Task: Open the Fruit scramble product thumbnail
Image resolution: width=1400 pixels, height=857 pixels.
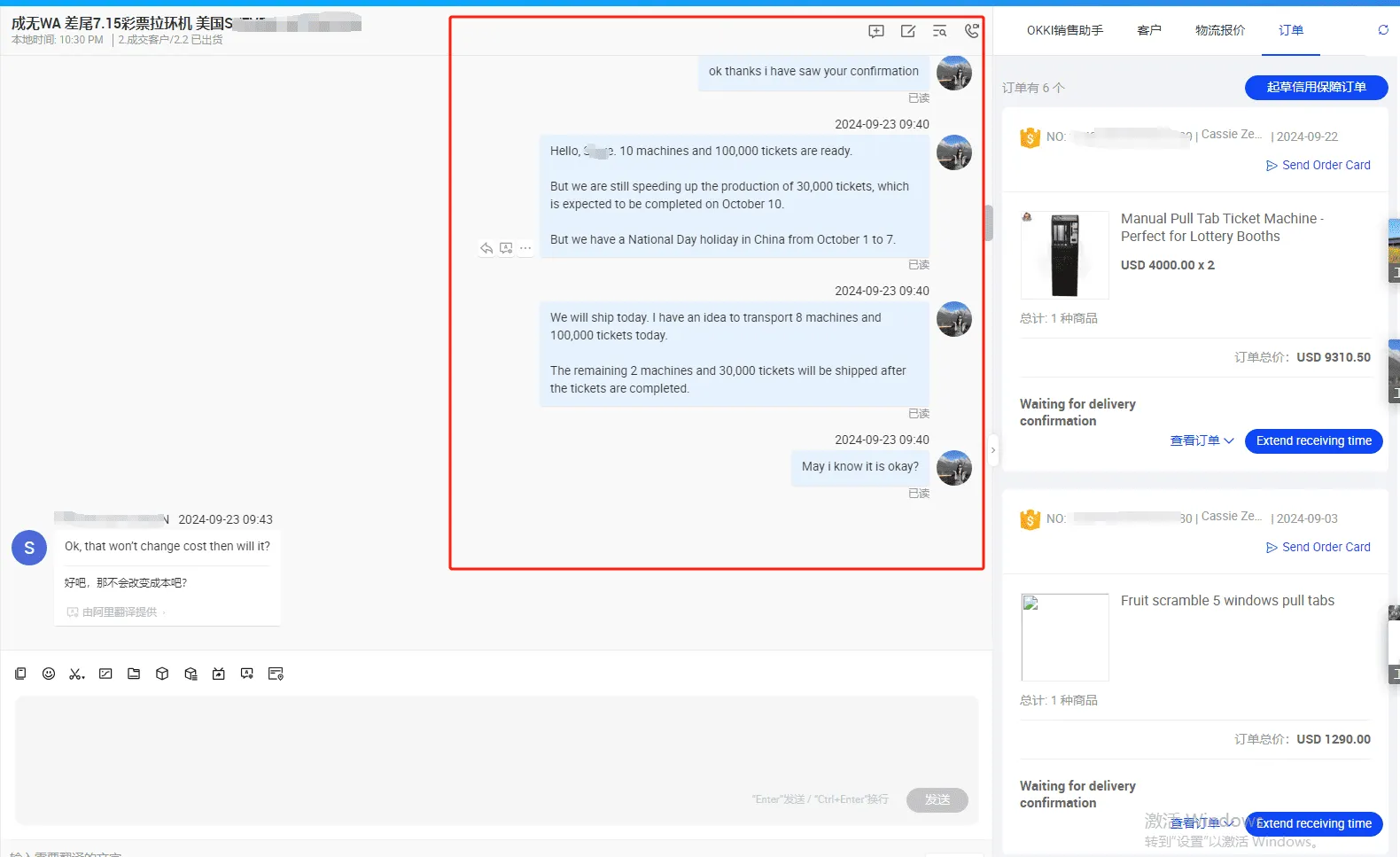Action: coord(1064,637)
